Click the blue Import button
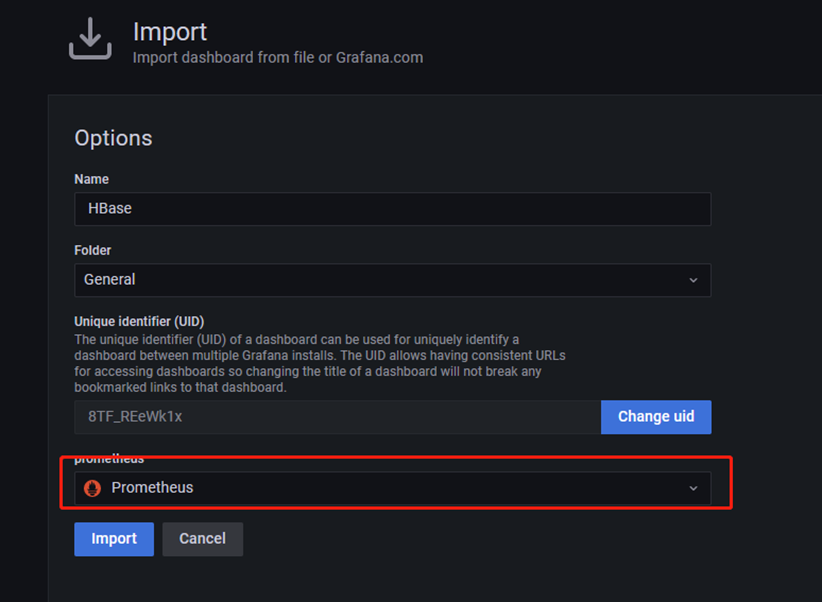822x602 pixels. tap(114, 539)
